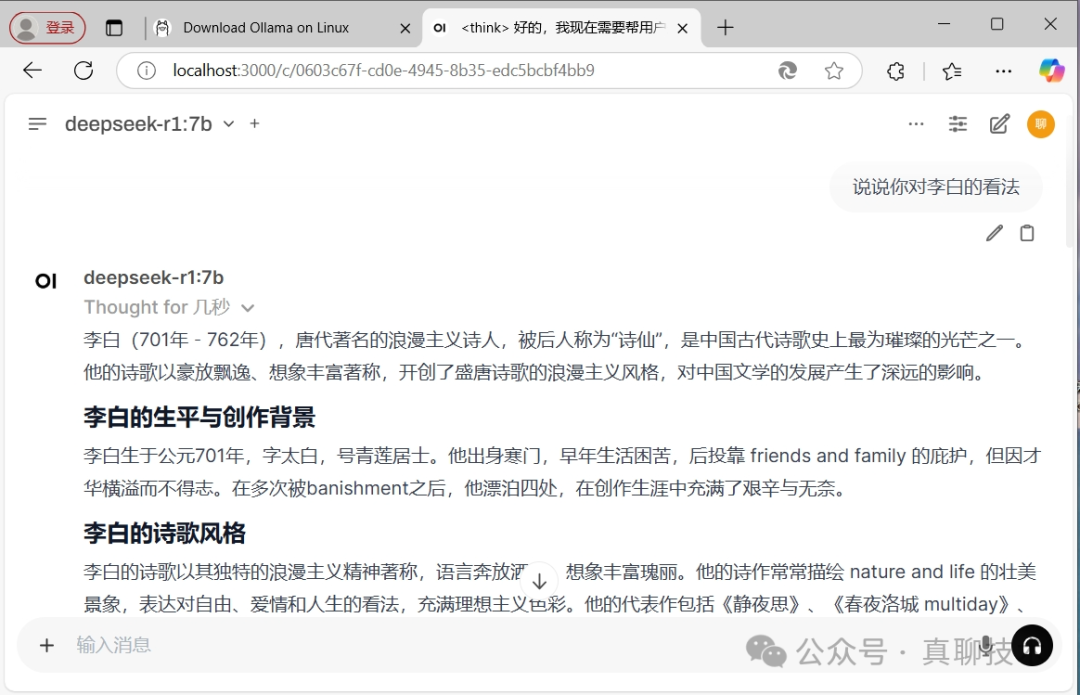View site information icon in address bar
This screenshot has width=1080, height=695.
tap(146, 70)
